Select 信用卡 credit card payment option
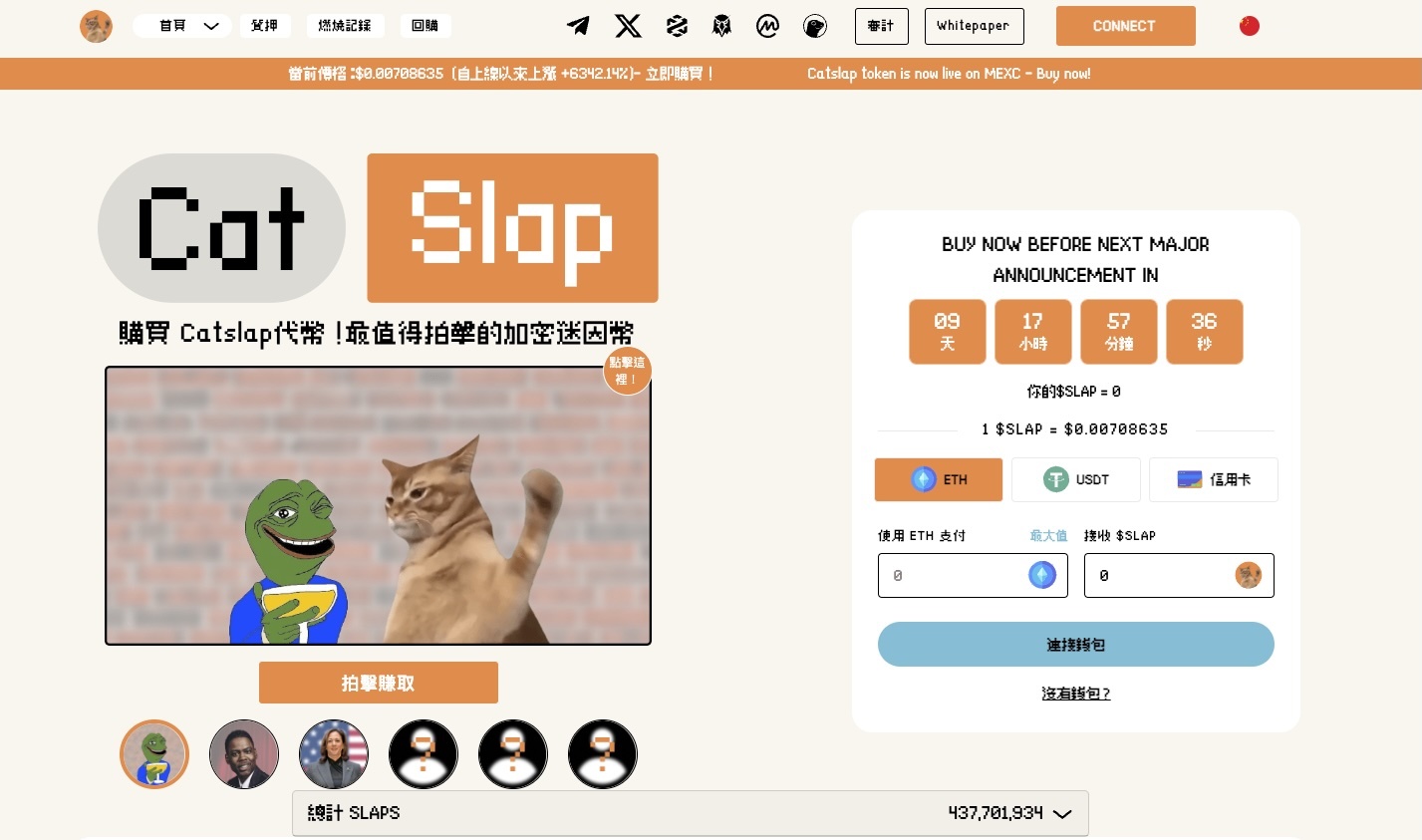The height and width of the screenshot is (840, 1422). coord(1213,479)
